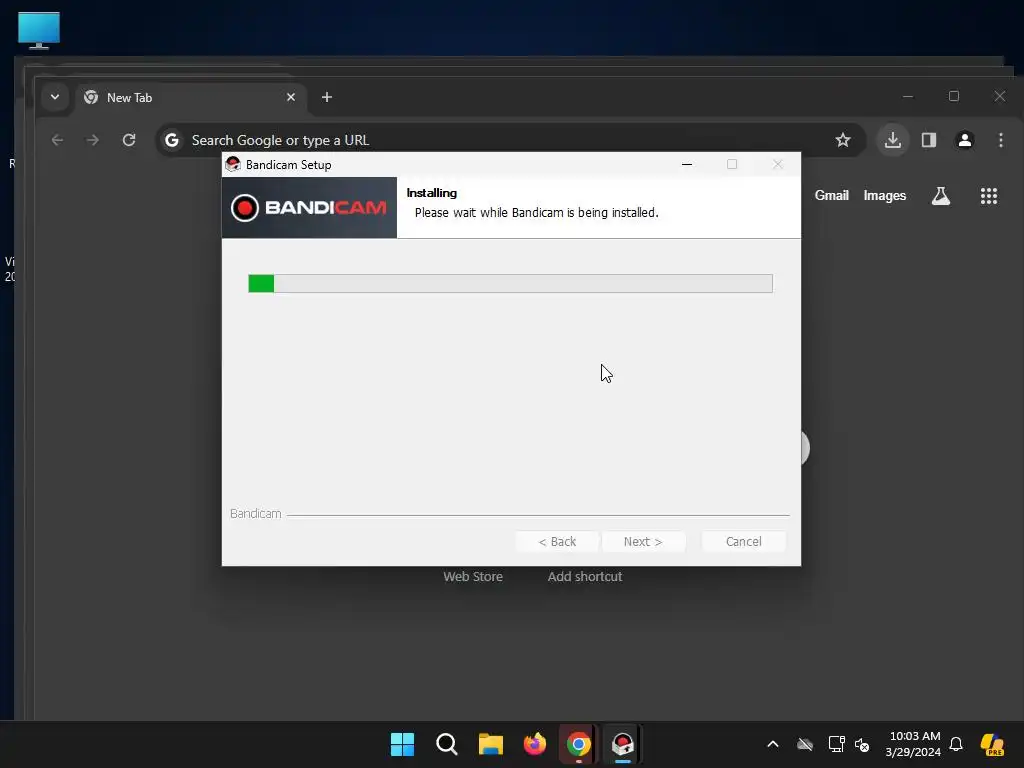Click the < Back button in Bandicam Setup
Viewport: 1024px width, 768px height.
point(557,541)
